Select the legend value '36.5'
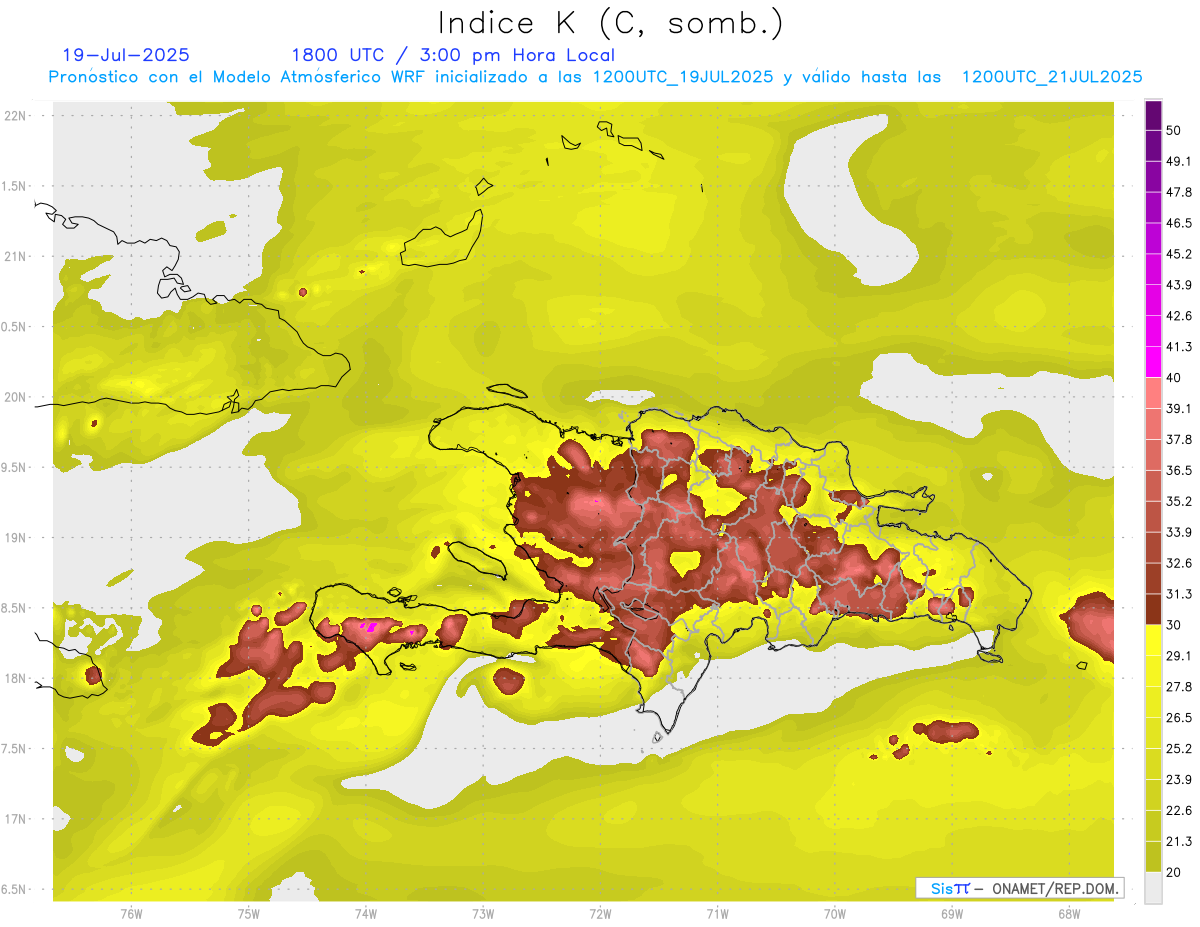The width and height of the screenshot is (1200, 927). [1179, 470]
